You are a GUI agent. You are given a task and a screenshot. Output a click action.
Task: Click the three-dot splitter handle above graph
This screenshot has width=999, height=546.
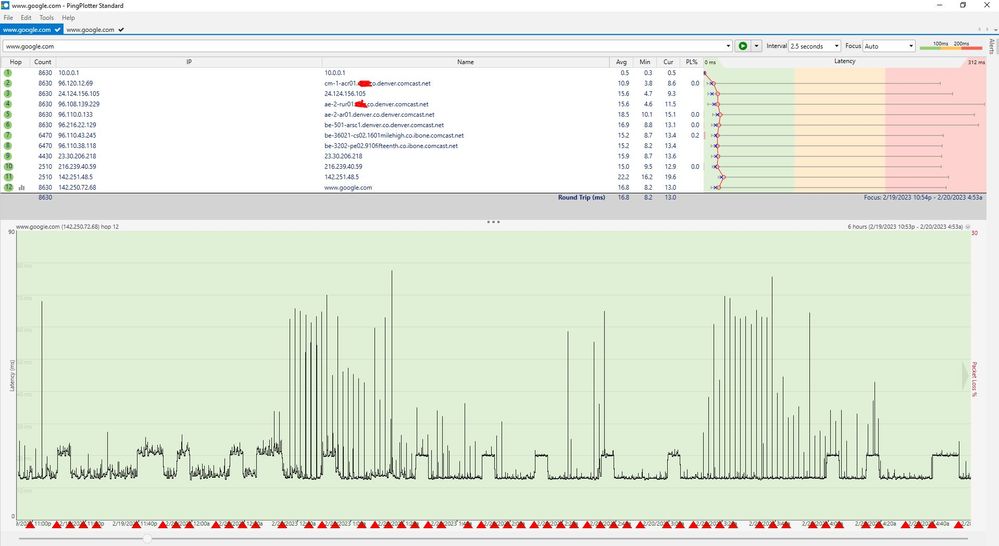tap(493, 222)
